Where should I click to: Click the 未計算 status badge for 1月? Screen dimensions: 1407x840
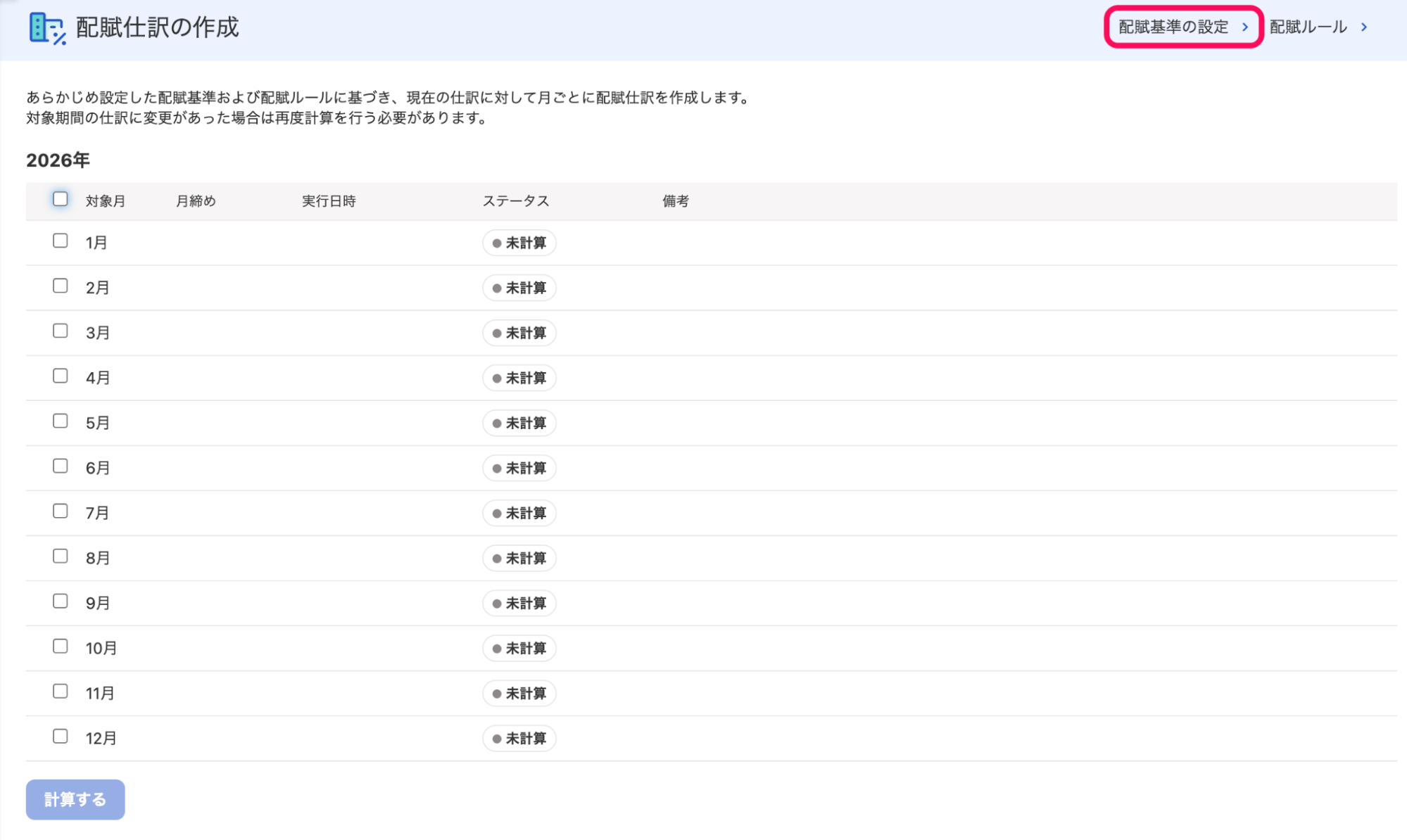519,243
